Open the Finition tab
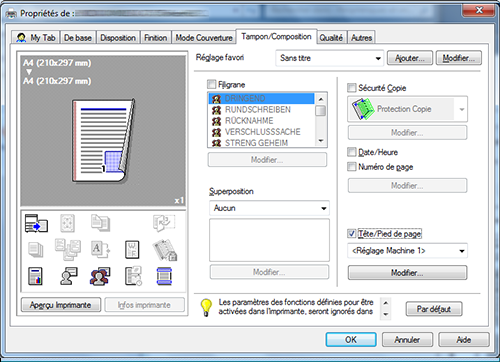500x362 pixels. (x=155, y=38)
